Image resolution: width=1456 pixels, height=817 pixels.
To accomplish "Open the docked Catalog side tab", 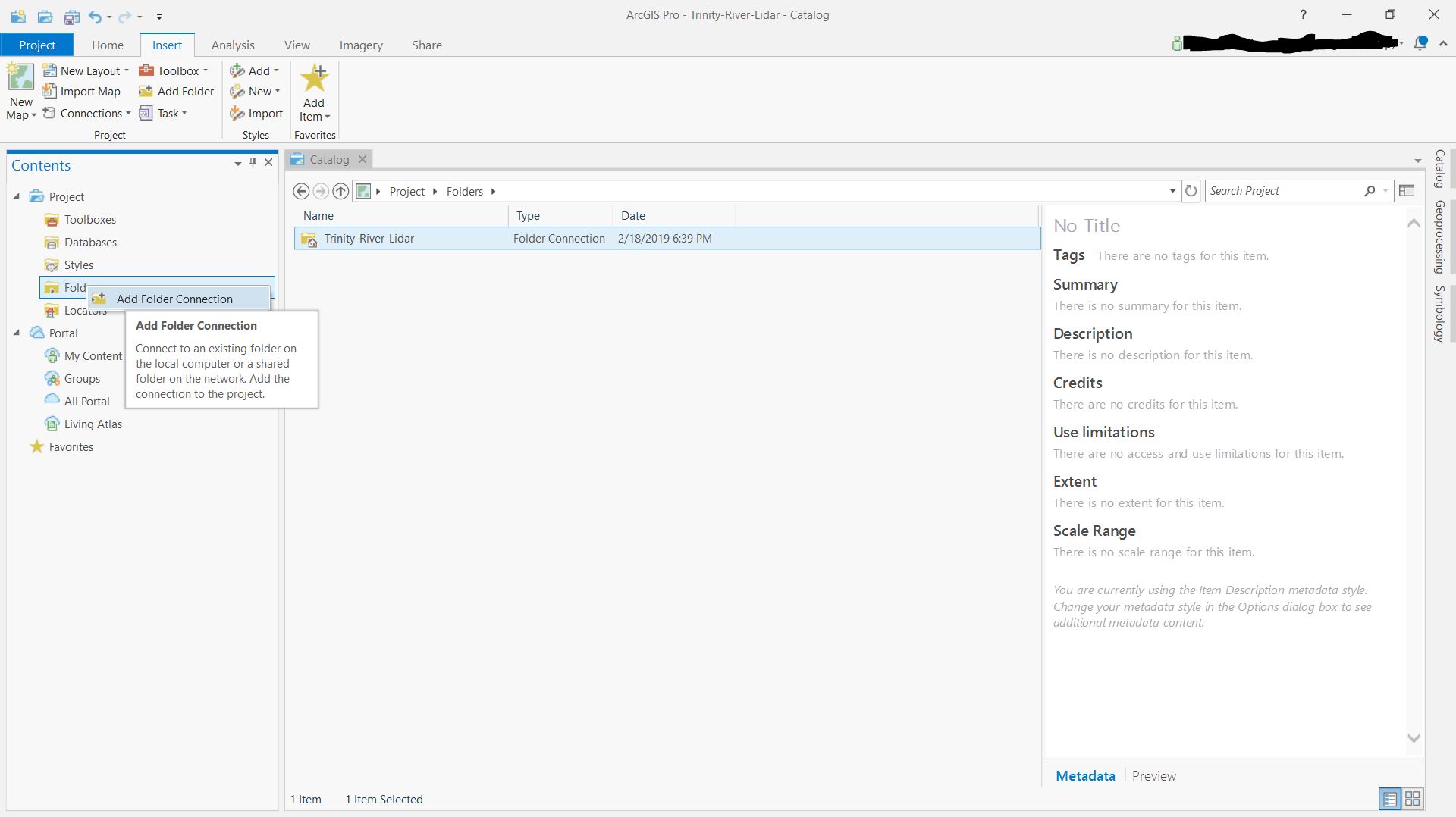I will (1439, 168).
